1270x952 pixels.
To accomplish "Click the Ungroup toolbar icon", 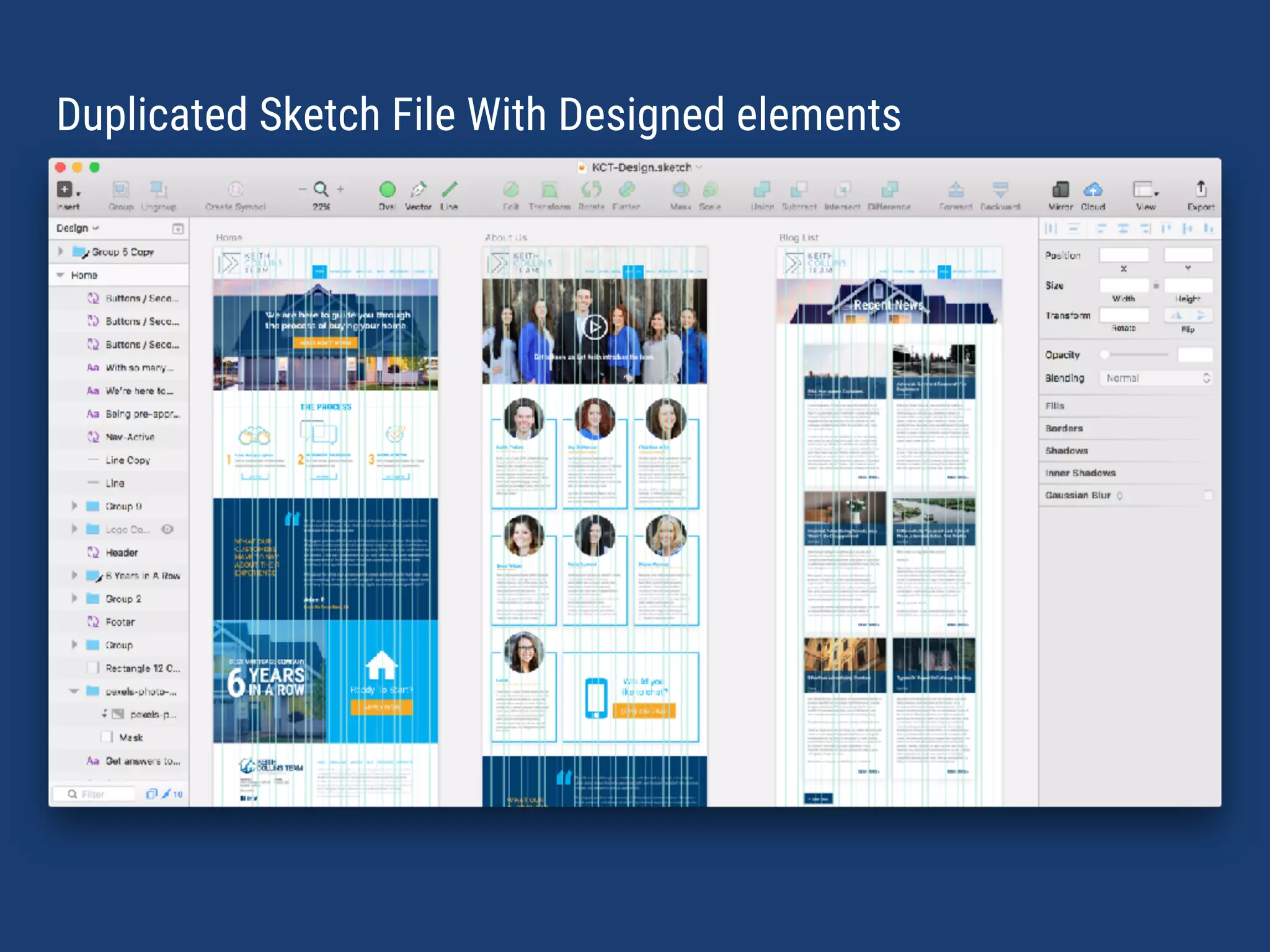I will pos(159,190).
